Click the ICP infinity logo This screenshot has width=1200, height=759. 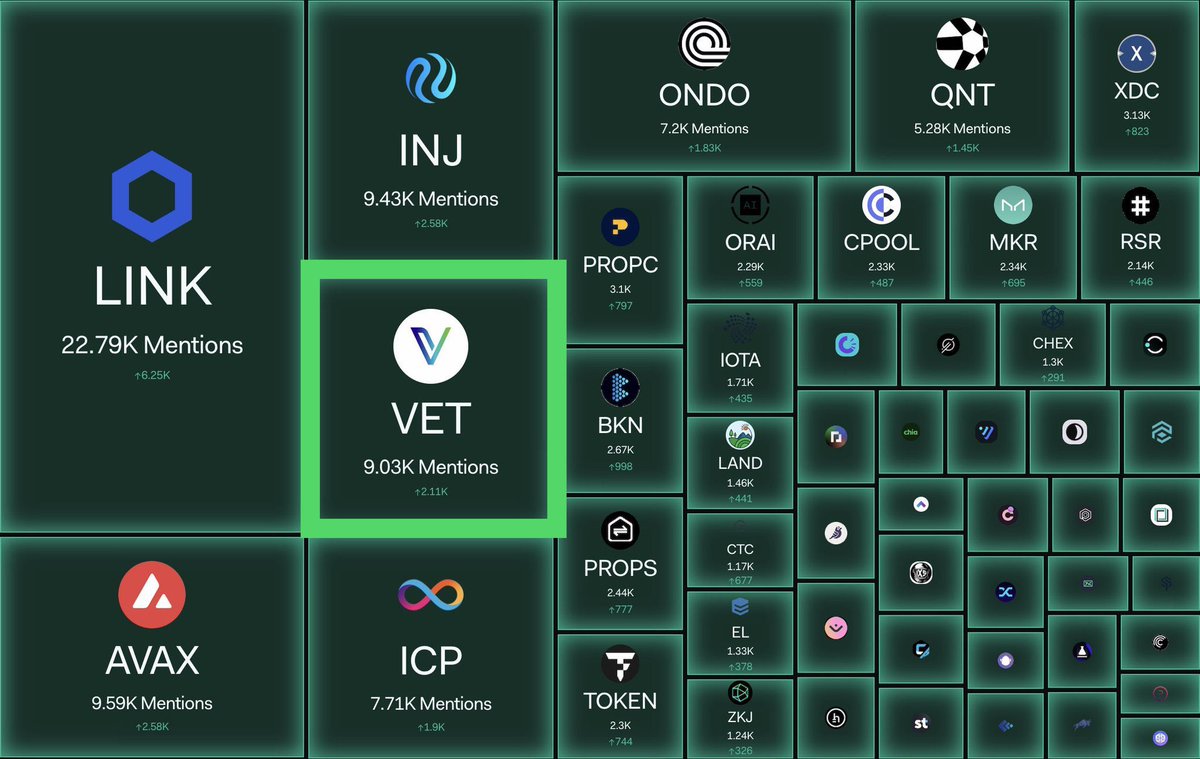click(431, 595)
